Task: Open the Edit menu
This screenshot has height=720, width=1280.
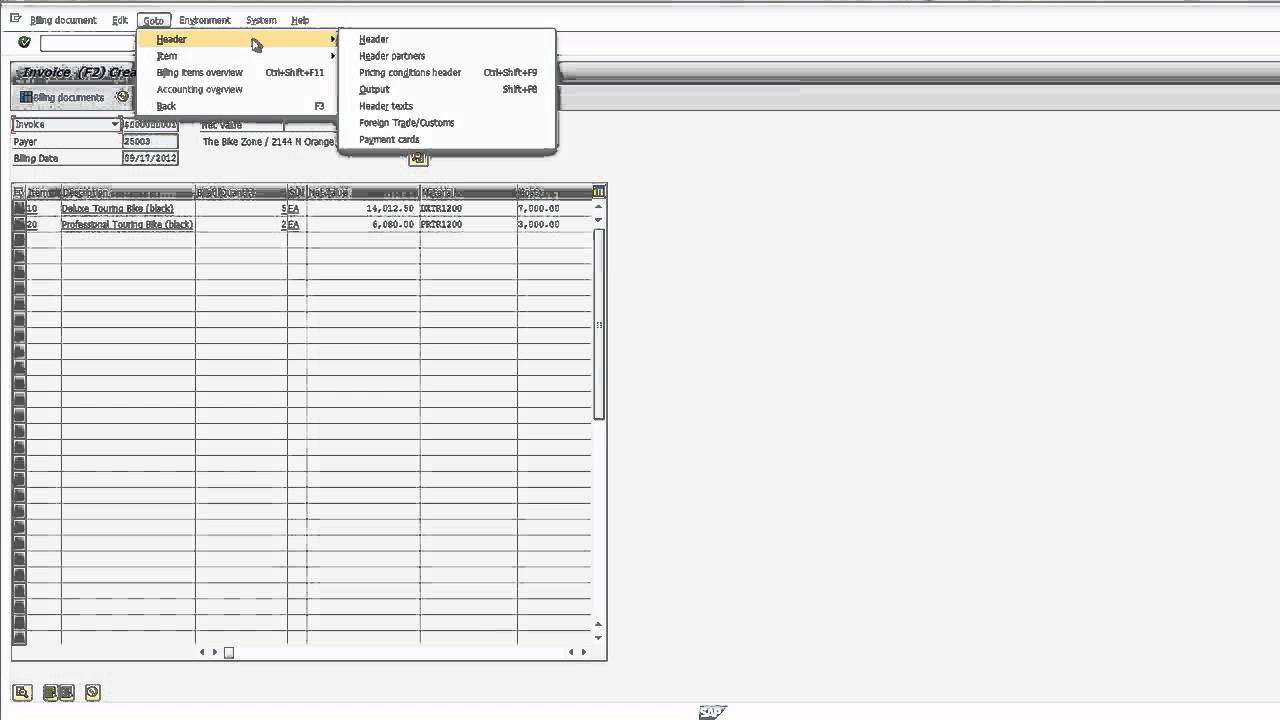Action: (x=120, y=20)
